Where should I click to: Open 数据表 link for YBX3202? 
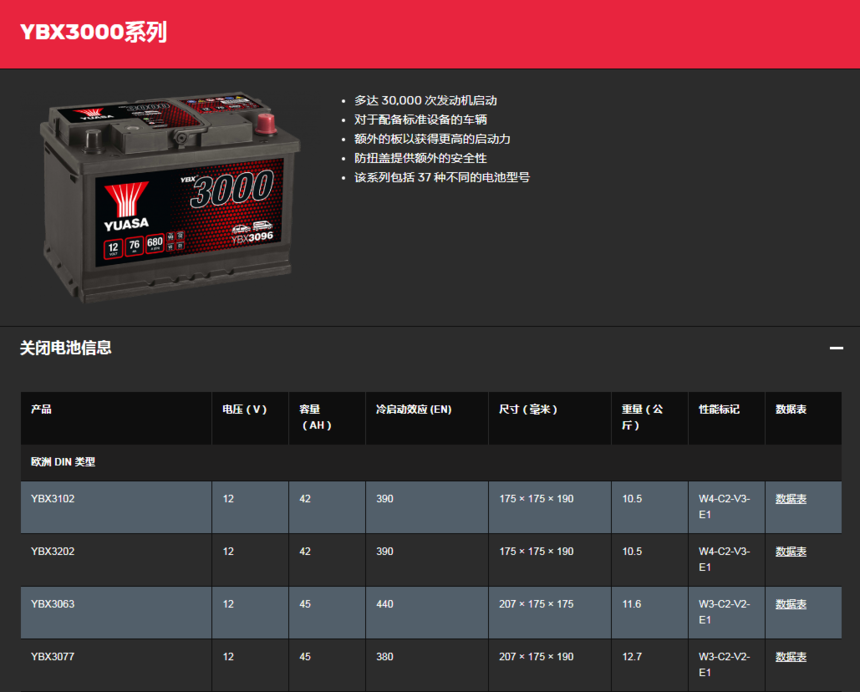pos(791,552)
